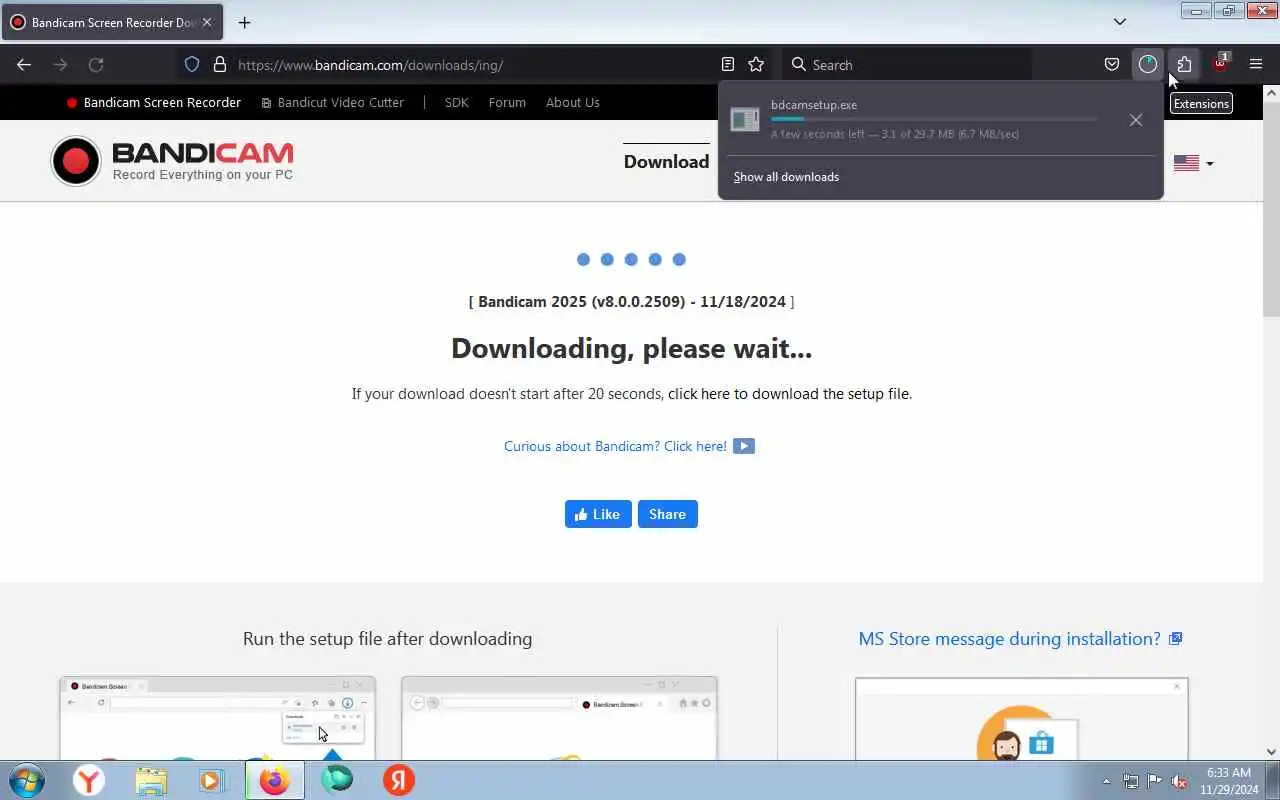Viewport: 1280px width, 800px height.
Task: Click the forward navigation arrow
Action: click(x=60, y=65)
